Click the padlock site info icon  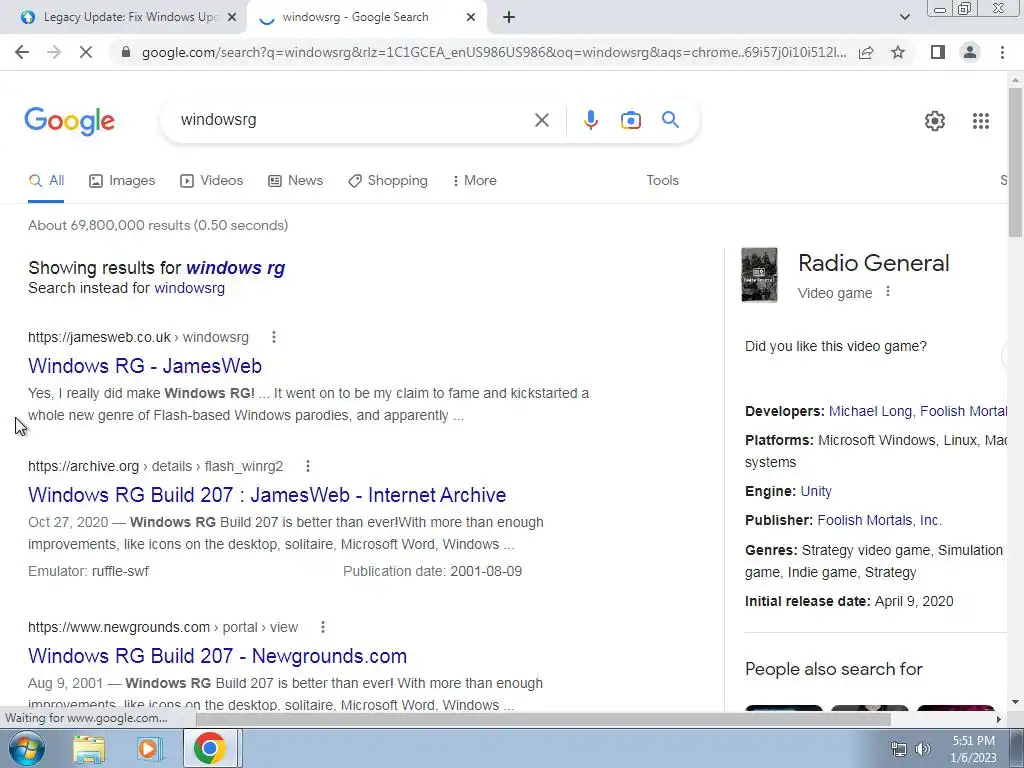(126, 52)
